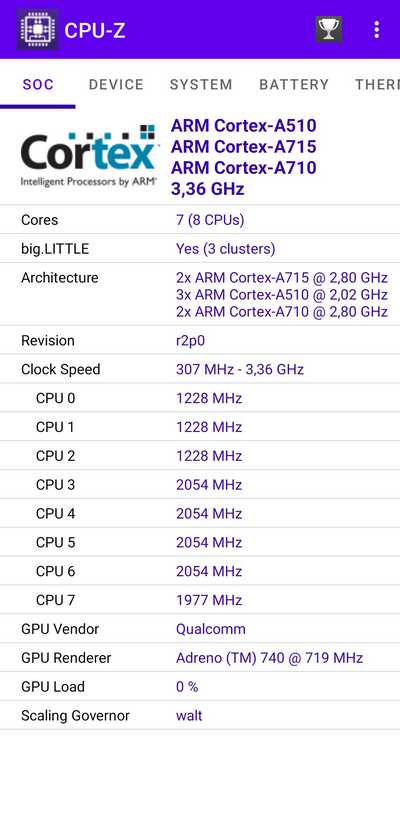Image resolution: width=400 pixels, height=814 pixels.
Task: Open the BATTERY tab
Action: tap(294, 85)
